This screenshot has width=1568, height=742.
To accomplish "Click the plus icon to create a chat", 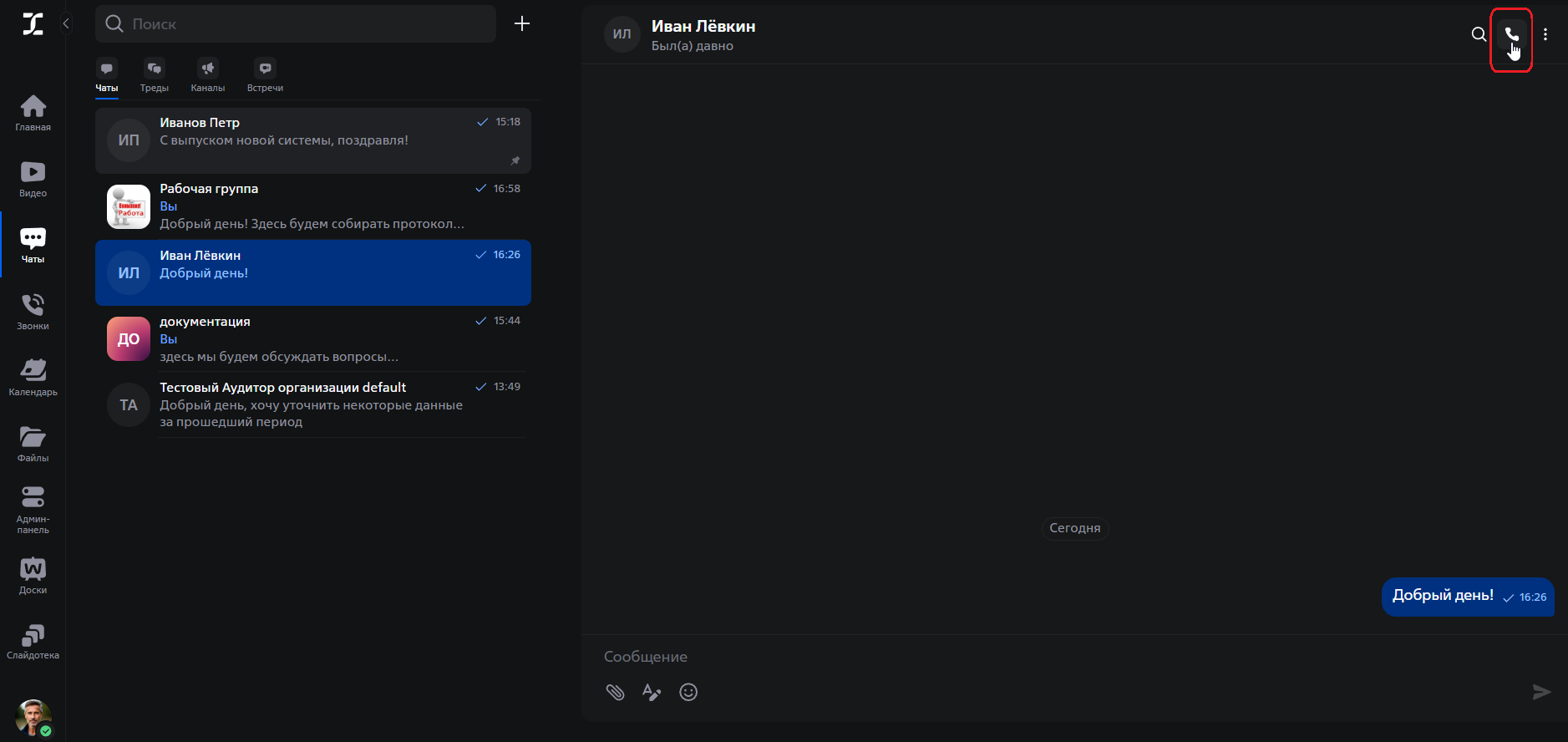I will pos(522,23).
